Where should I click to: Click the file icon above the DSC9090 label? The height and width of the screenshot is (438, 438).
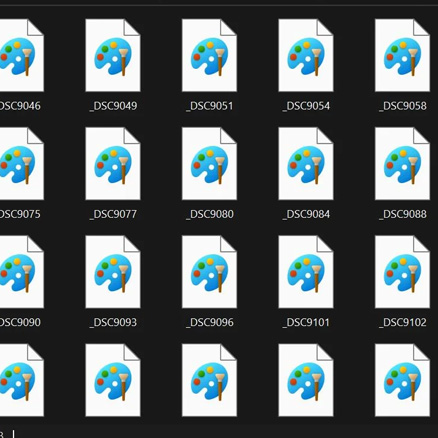coord(22,272)
